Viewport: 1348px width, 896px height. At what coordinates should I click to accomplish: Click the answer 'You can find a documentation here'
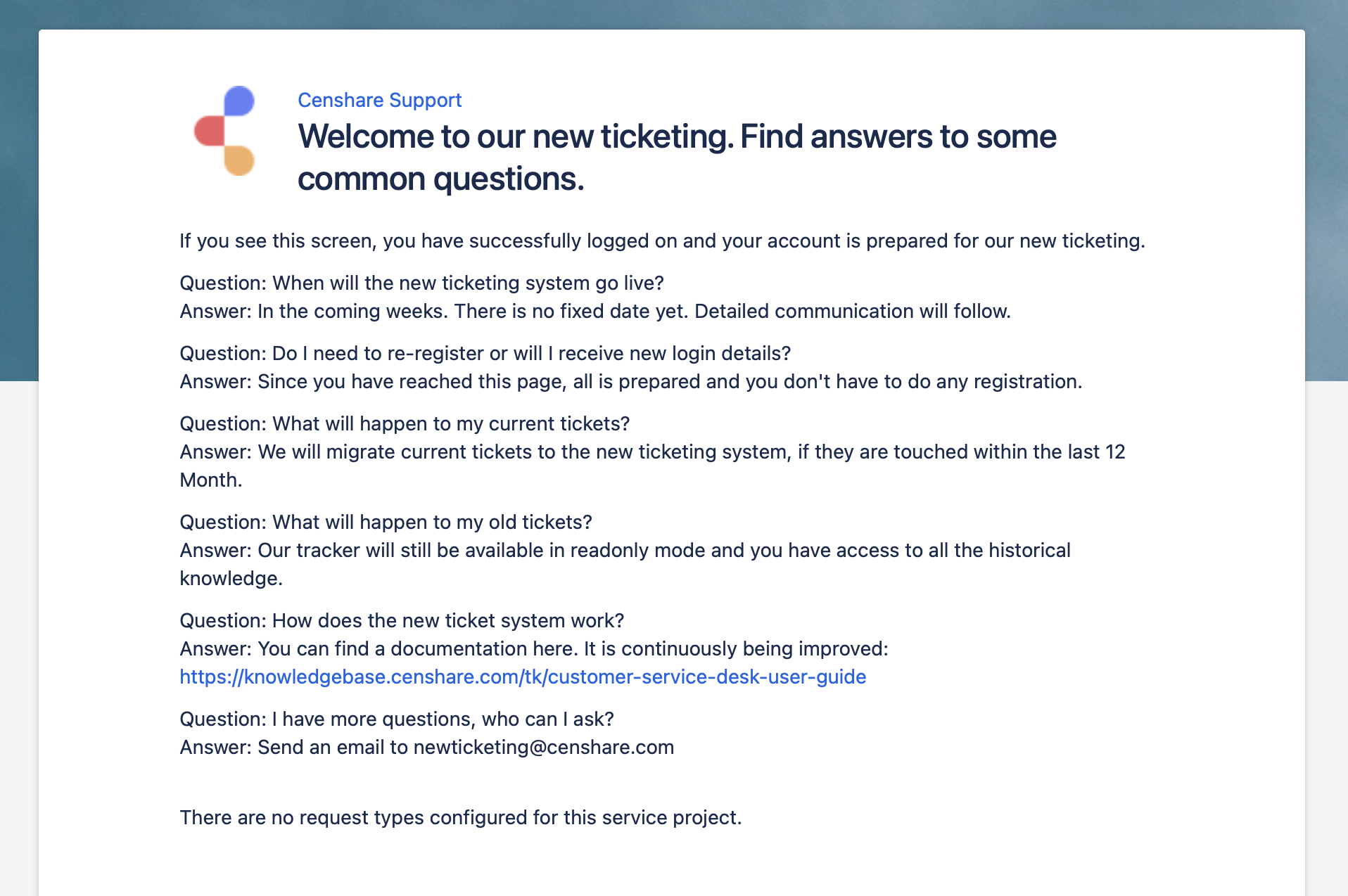pos(533,648)
